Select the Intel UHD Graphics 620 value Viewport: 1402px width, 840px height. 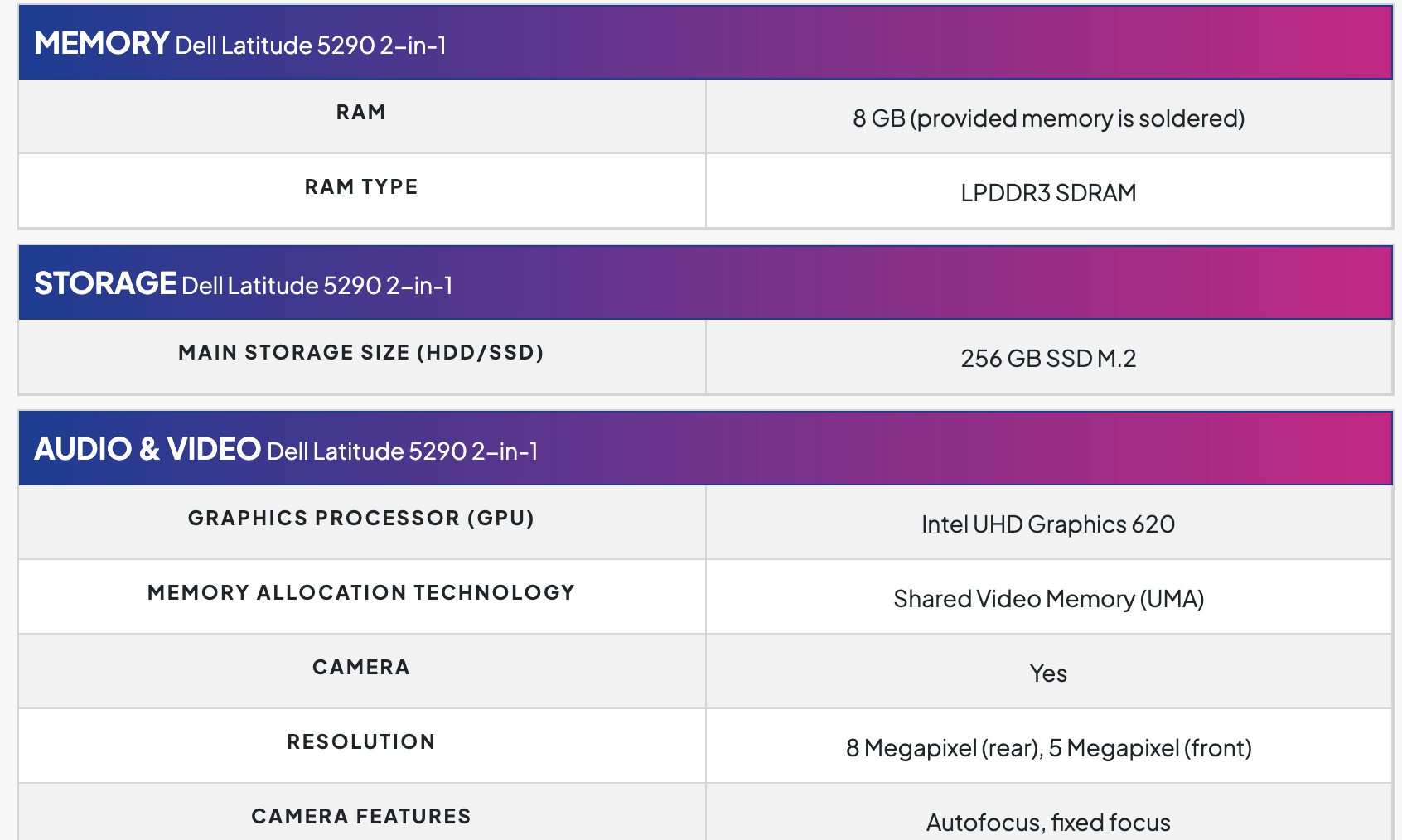pos(1048,524)
